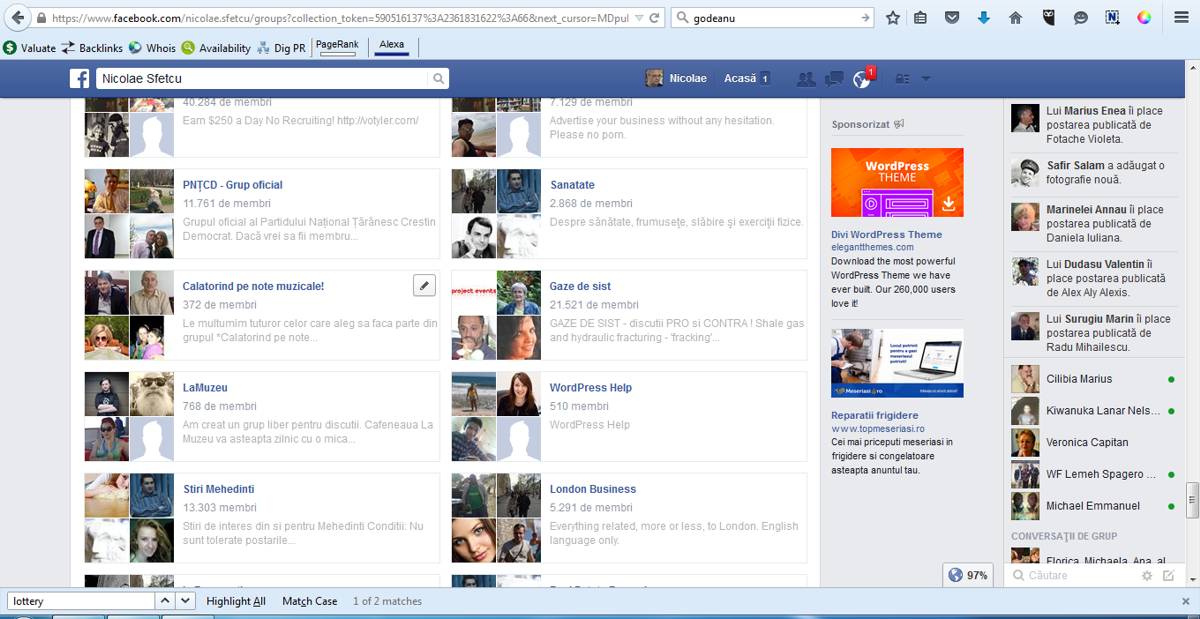Open chat with Veronica Capitan
This screenshot has width=1200, height=619.
point(1092,442)
